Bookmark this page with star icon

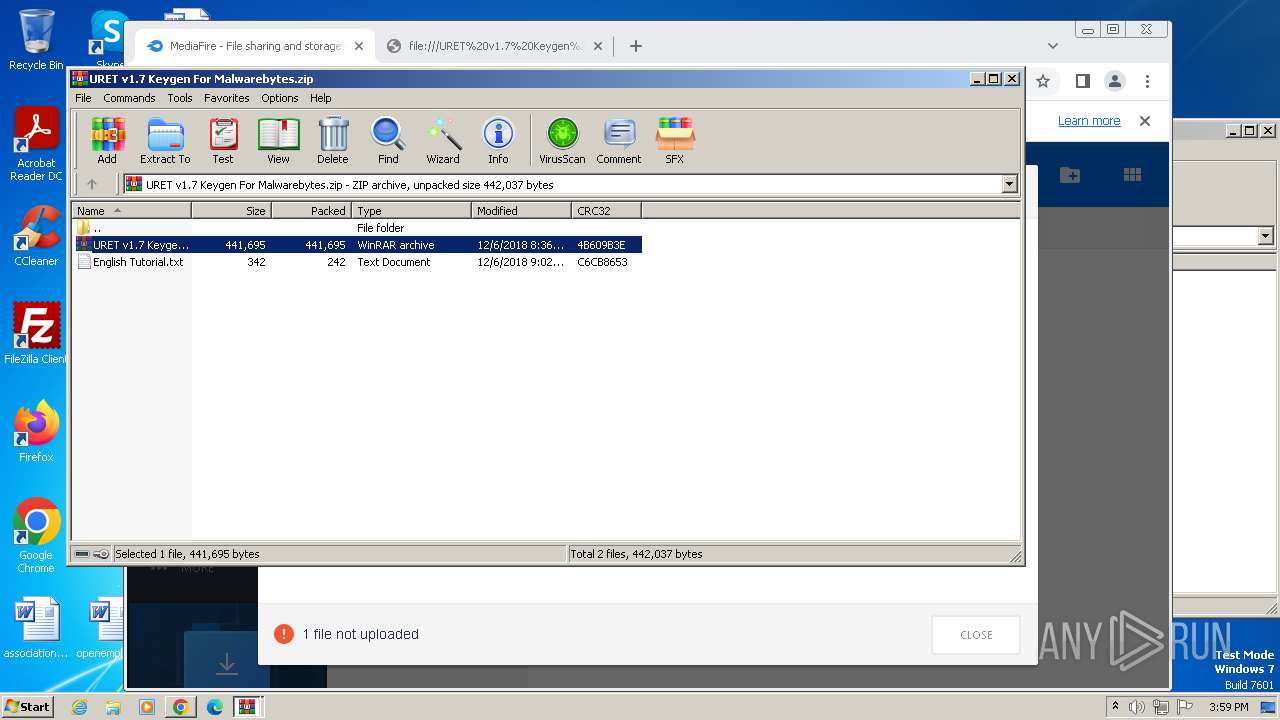click(1043, 81)
